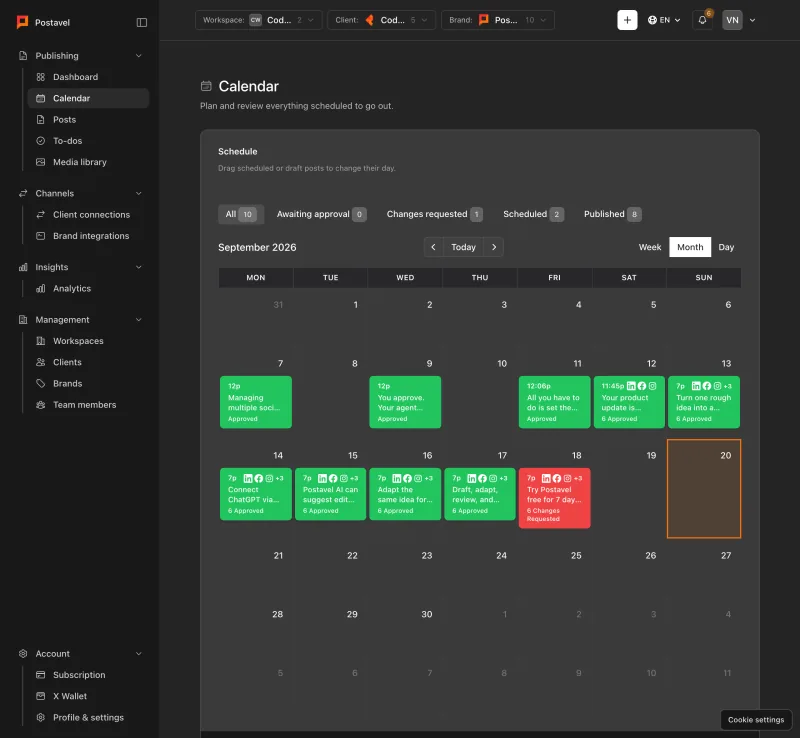This screenshot has height=738, width=800.
Task: Open Client connections page
Action: [88, 215]
